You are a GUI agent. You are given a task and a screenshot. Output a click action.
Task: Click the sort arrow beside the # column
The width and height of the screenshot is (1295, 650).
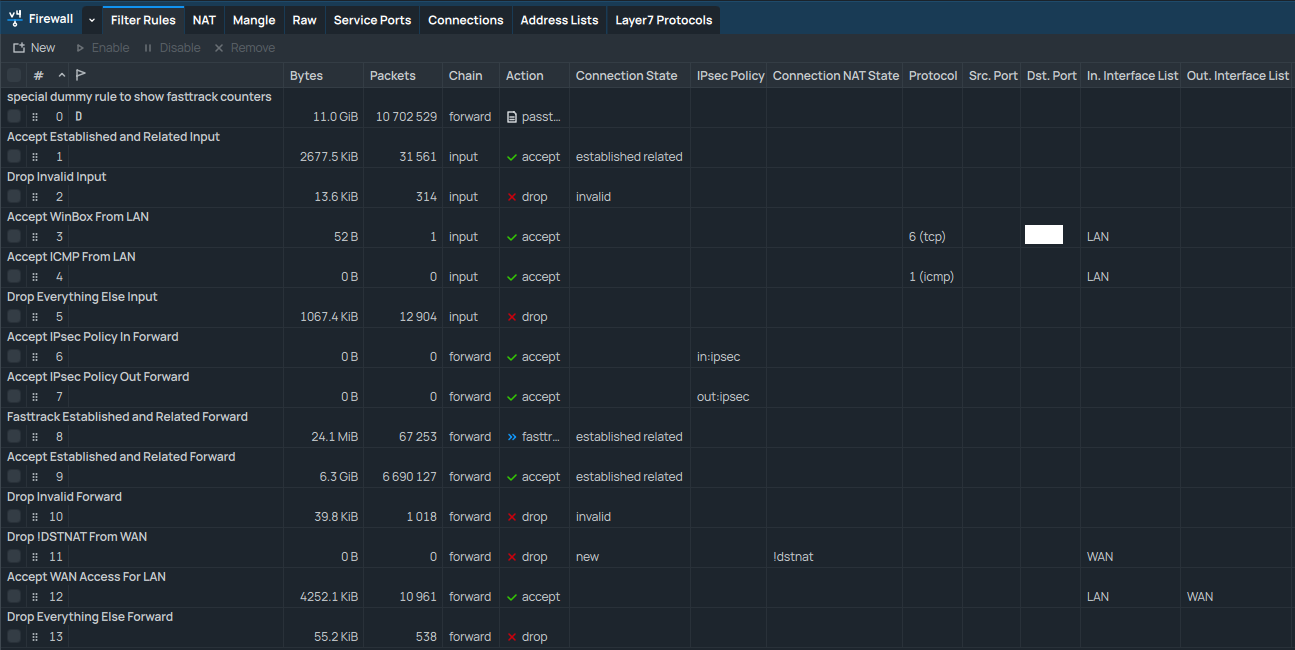pyautogui.click(x=62, y=75)
